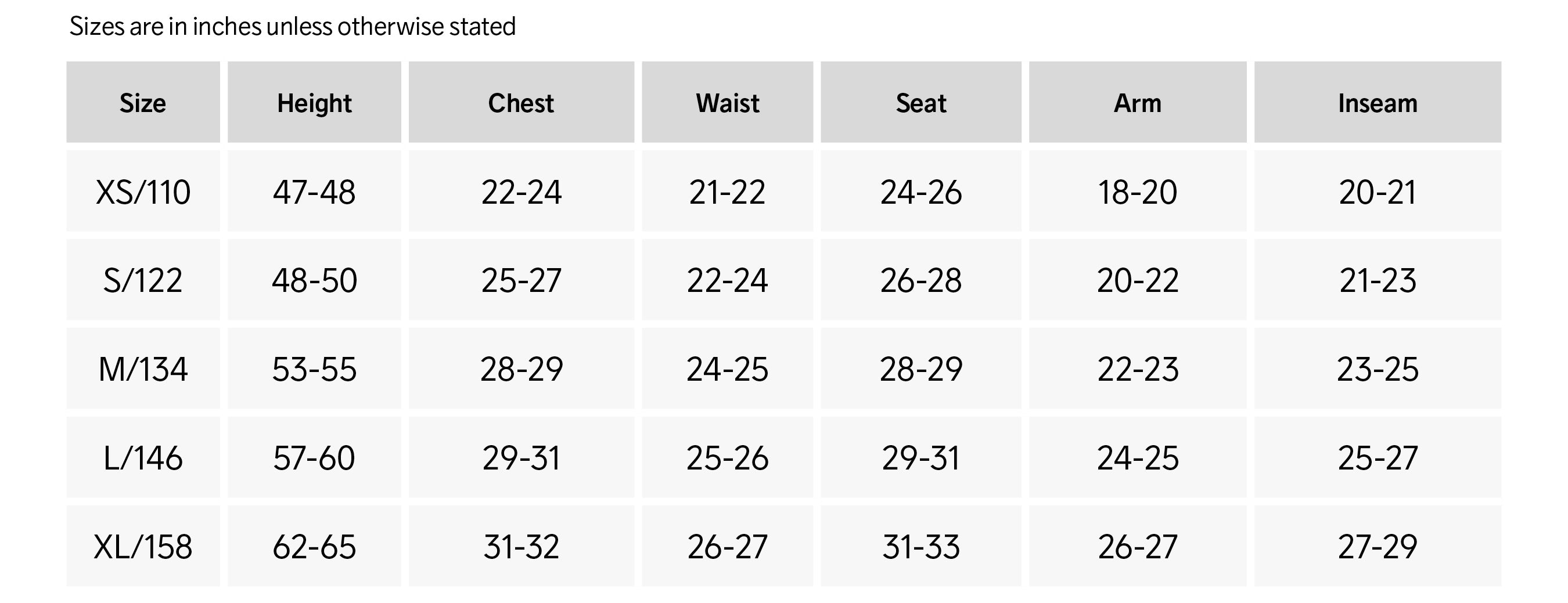Select the S/122 size row label
1568x603 pixels.
click(142, 280)
